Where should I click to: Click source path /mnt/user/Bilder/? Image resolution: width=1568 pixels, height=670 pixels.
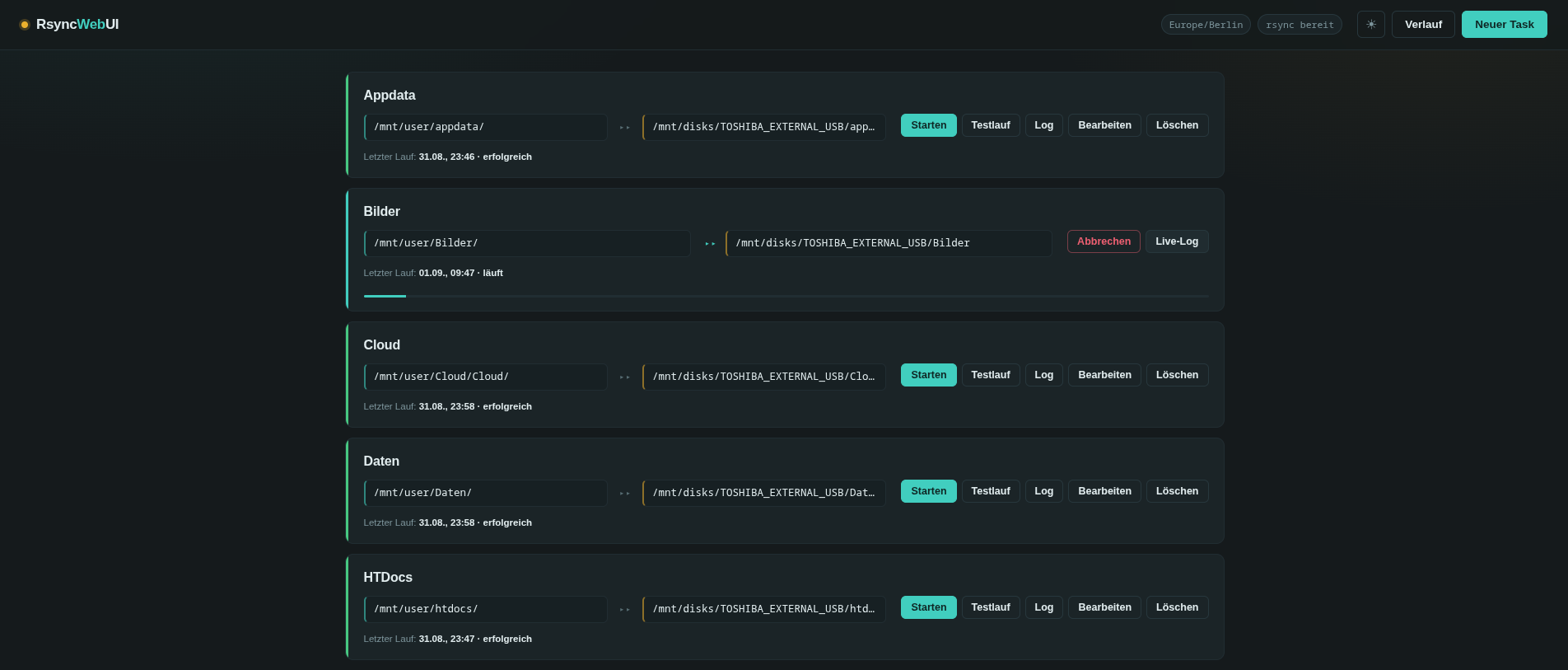click(527, 243)
